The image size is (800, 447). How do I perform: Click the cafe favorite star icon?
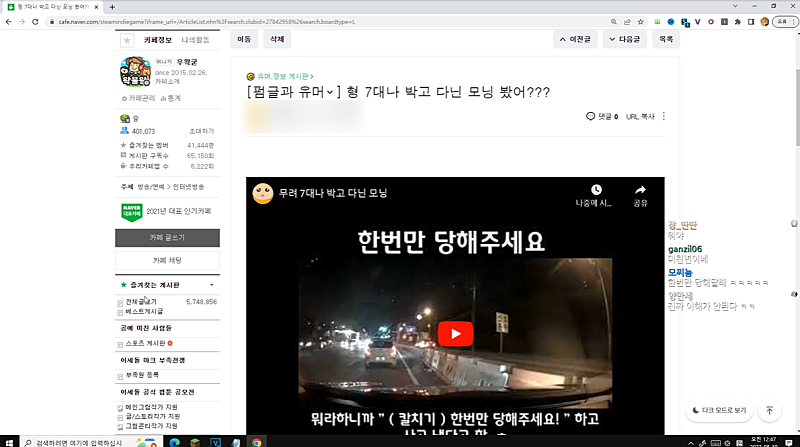pos(126,41)
